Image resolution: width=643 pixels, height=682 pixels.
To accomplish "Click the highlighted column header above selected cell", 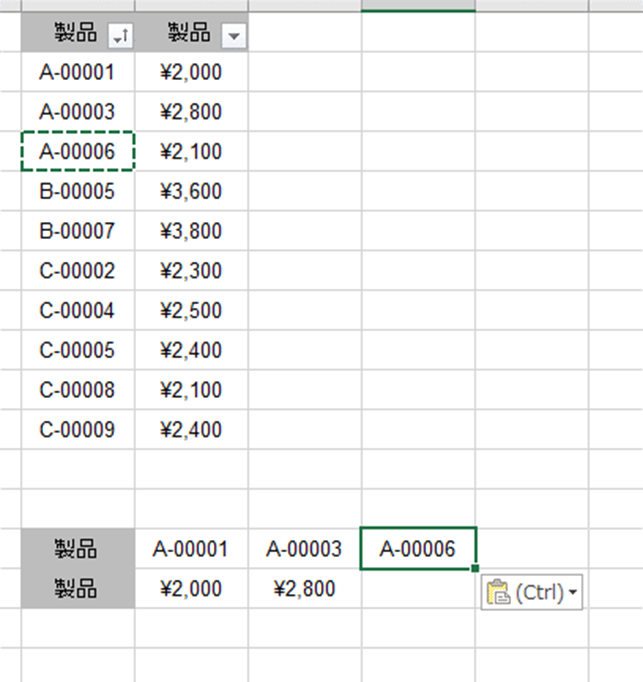I will 418,6.
